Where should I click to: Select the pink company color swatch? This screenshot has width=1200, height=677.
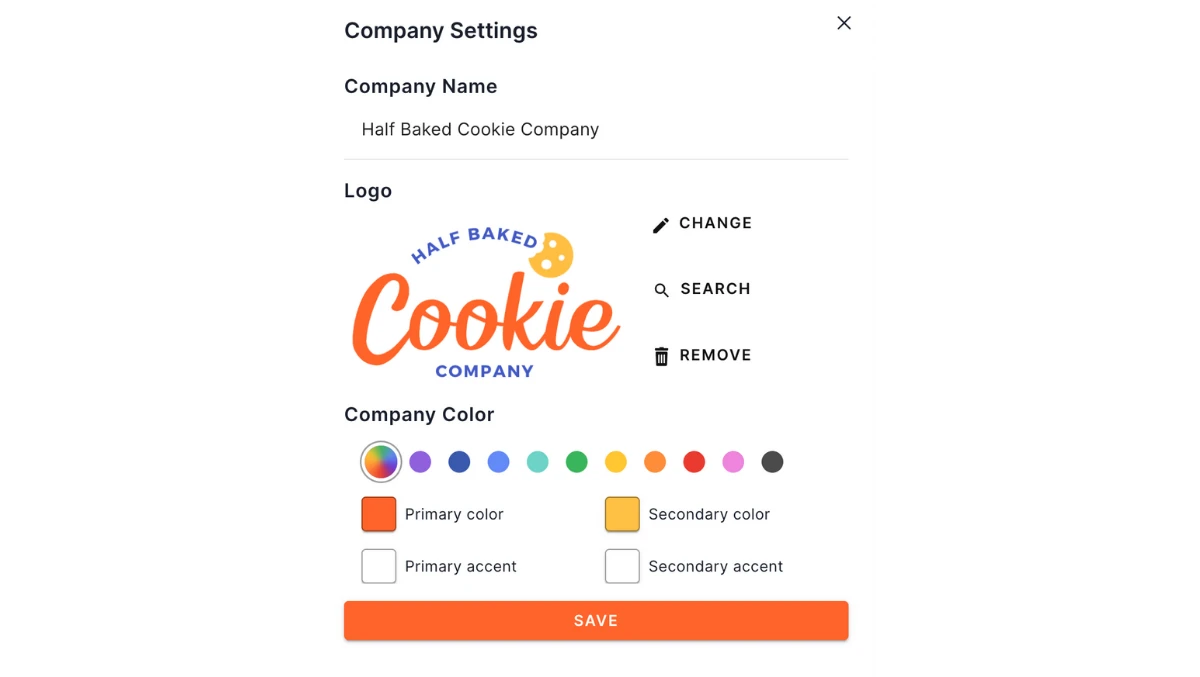tap(733, 462)
